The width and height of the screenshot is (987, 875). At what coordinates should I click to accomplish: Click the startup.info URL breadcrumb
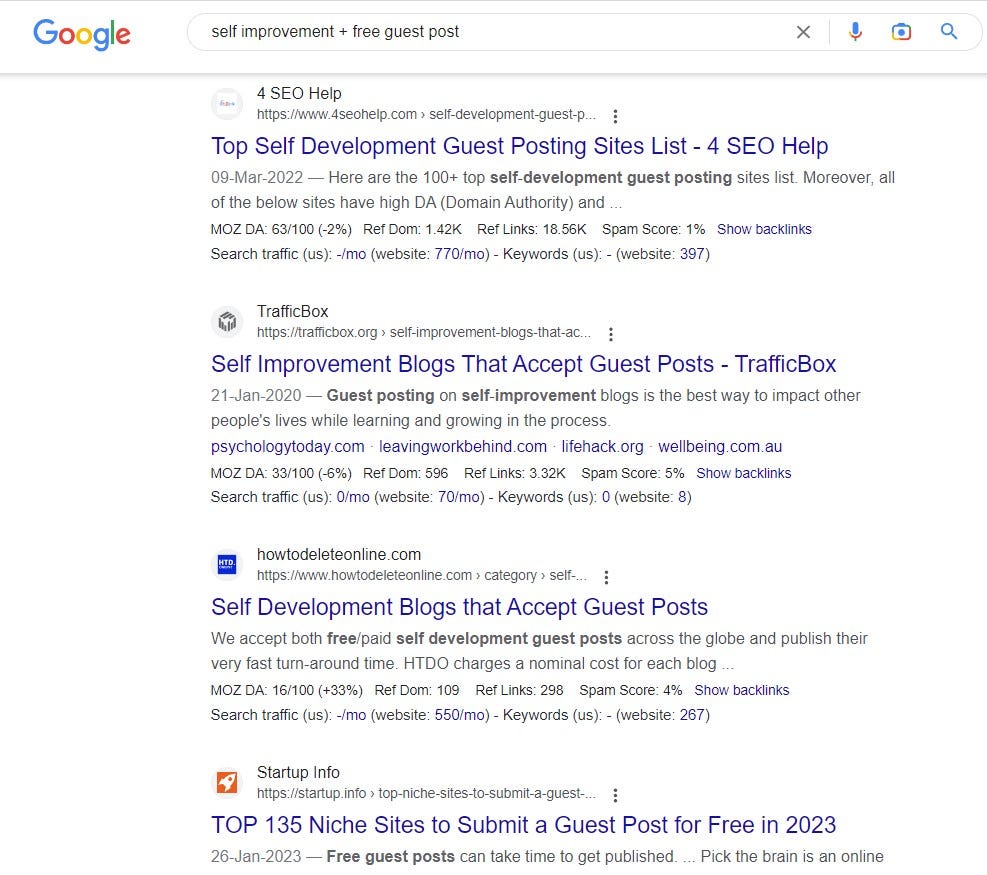tap(426, 793)
